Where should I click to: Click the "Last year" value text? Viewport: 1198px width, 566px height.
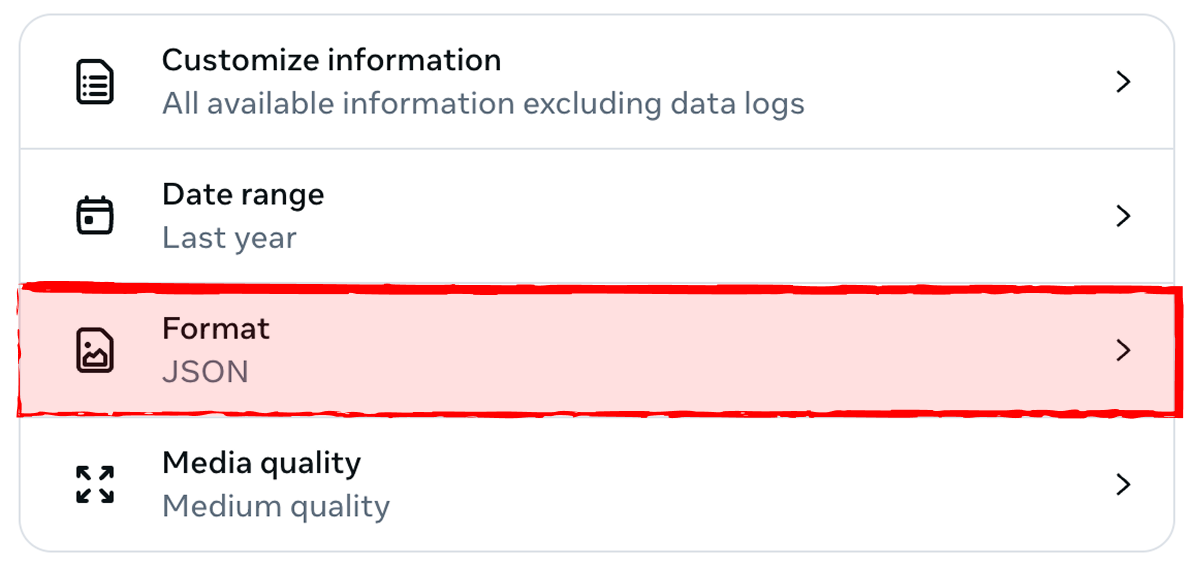229,238
